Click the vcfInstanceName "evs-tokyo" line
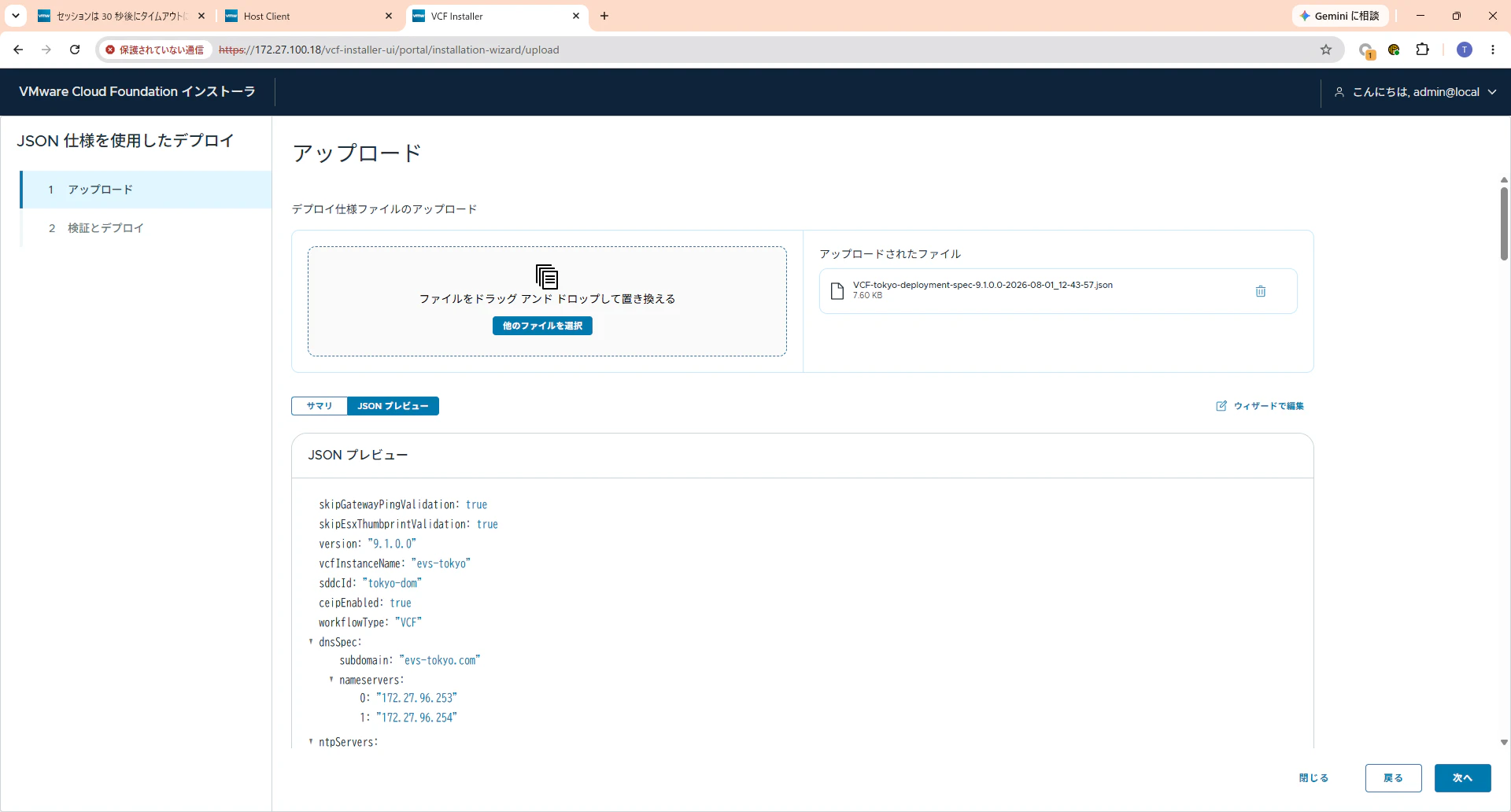The image size is (1511, 812). click(394, 563)
